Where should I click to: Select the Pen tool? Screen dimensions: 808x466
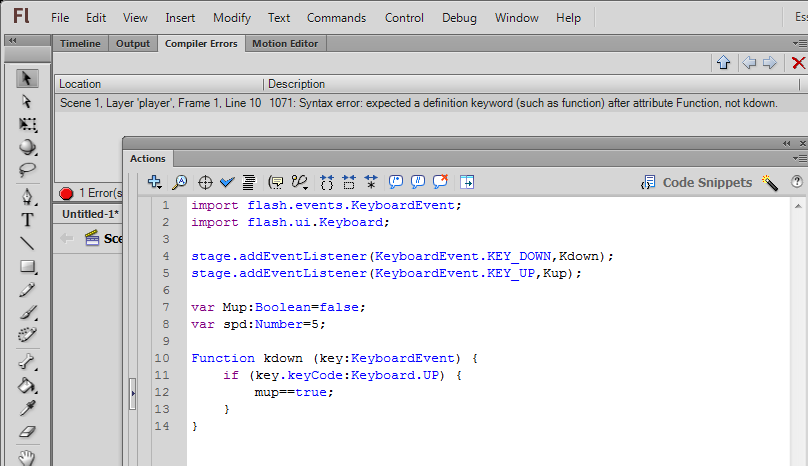coord(27,197)
